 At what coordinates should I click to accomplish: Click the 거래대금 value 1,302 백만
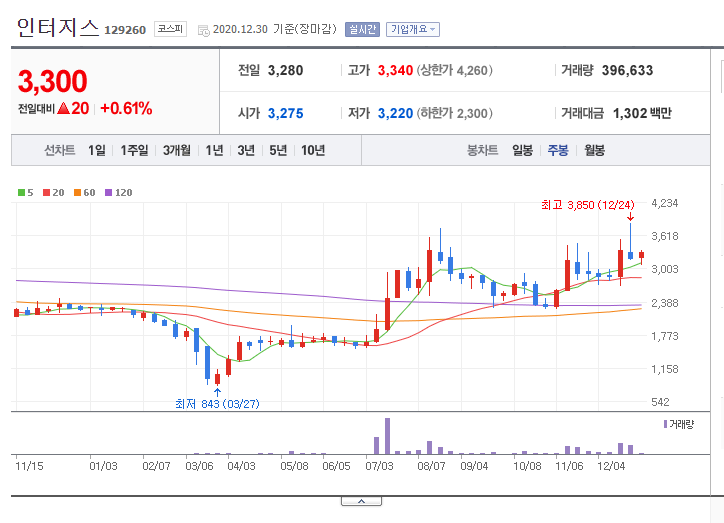pos(642,114)
